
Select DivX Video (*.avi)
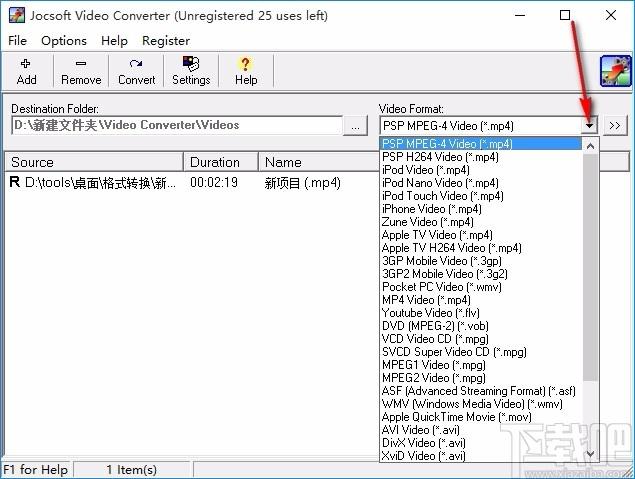481,443
